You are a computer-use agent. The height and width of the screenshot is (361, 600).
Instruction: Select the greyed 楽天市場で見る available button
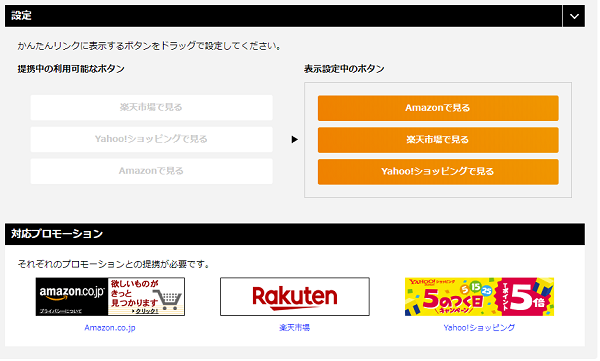click(152, 108)
